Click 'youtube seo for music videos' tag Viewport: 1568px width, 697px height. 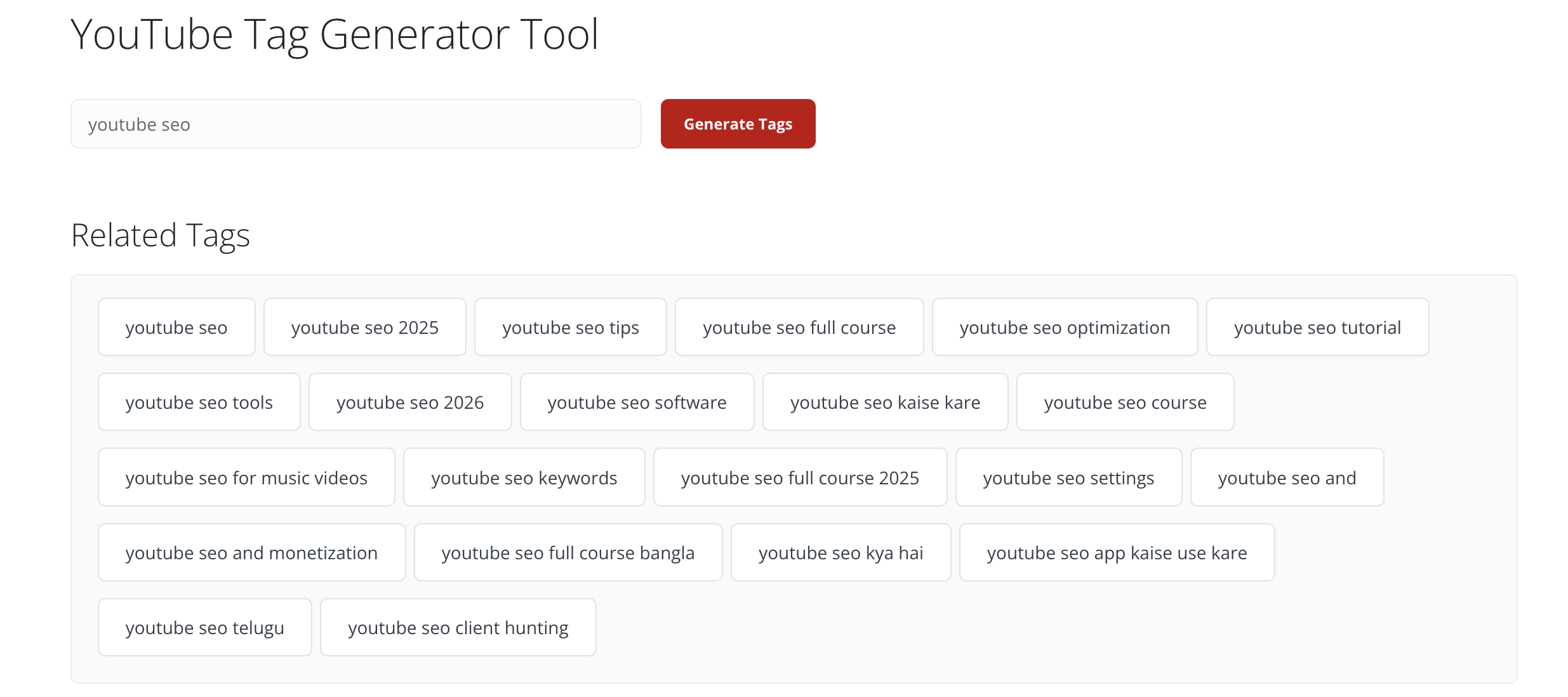tap(246, 477)
